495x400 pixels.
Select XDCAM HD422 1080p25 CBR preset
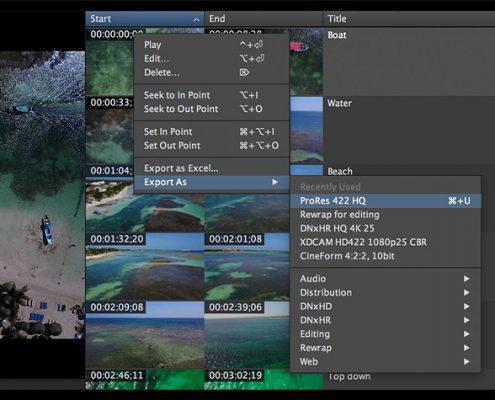pos(385,242)
